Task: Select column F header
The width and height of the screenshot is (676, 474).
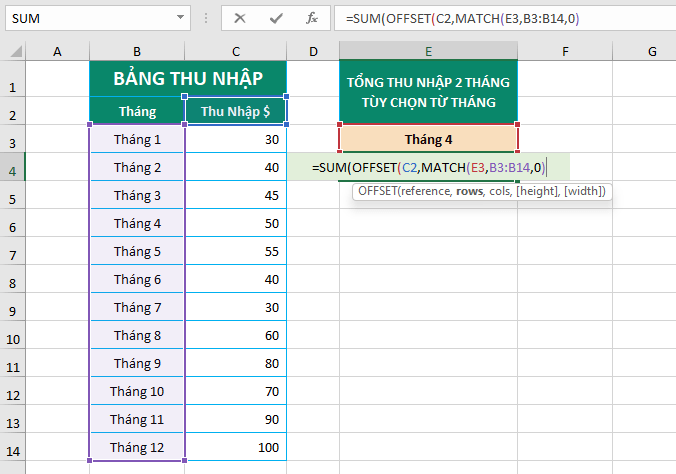Action: [x=565, y=51]
